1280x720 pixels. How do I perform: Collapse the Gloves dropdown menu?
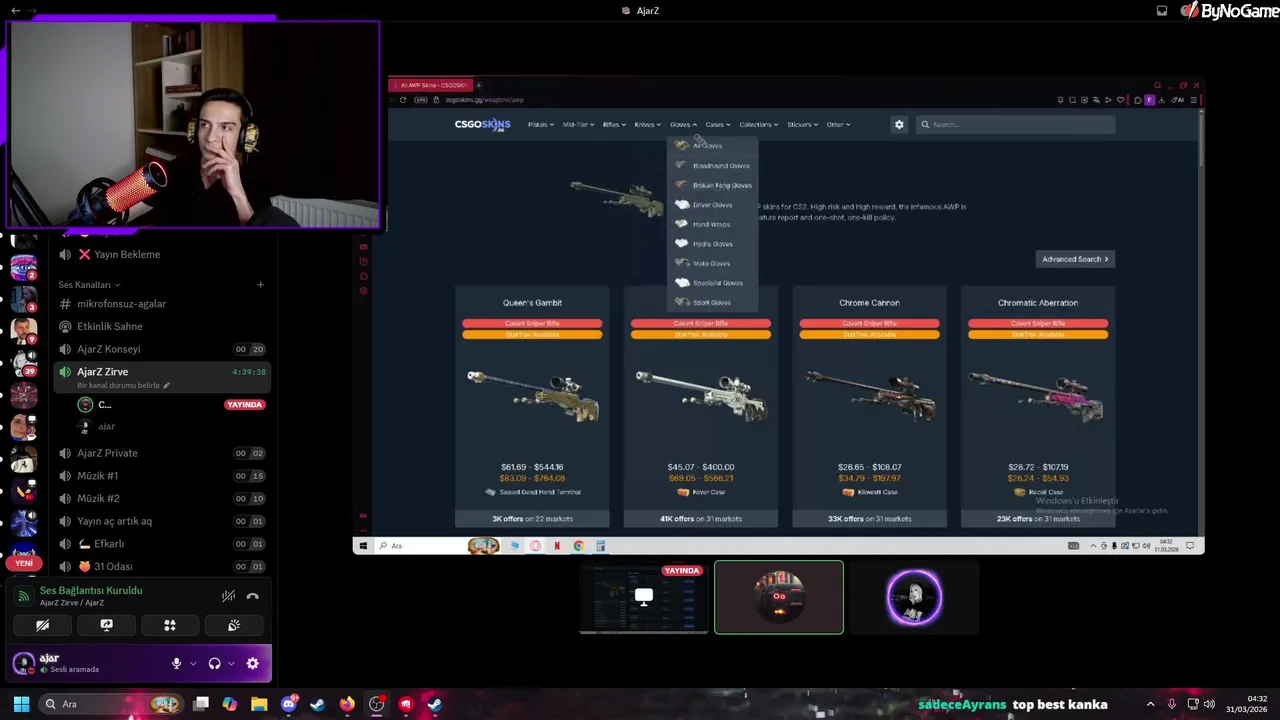click(683, 125)
